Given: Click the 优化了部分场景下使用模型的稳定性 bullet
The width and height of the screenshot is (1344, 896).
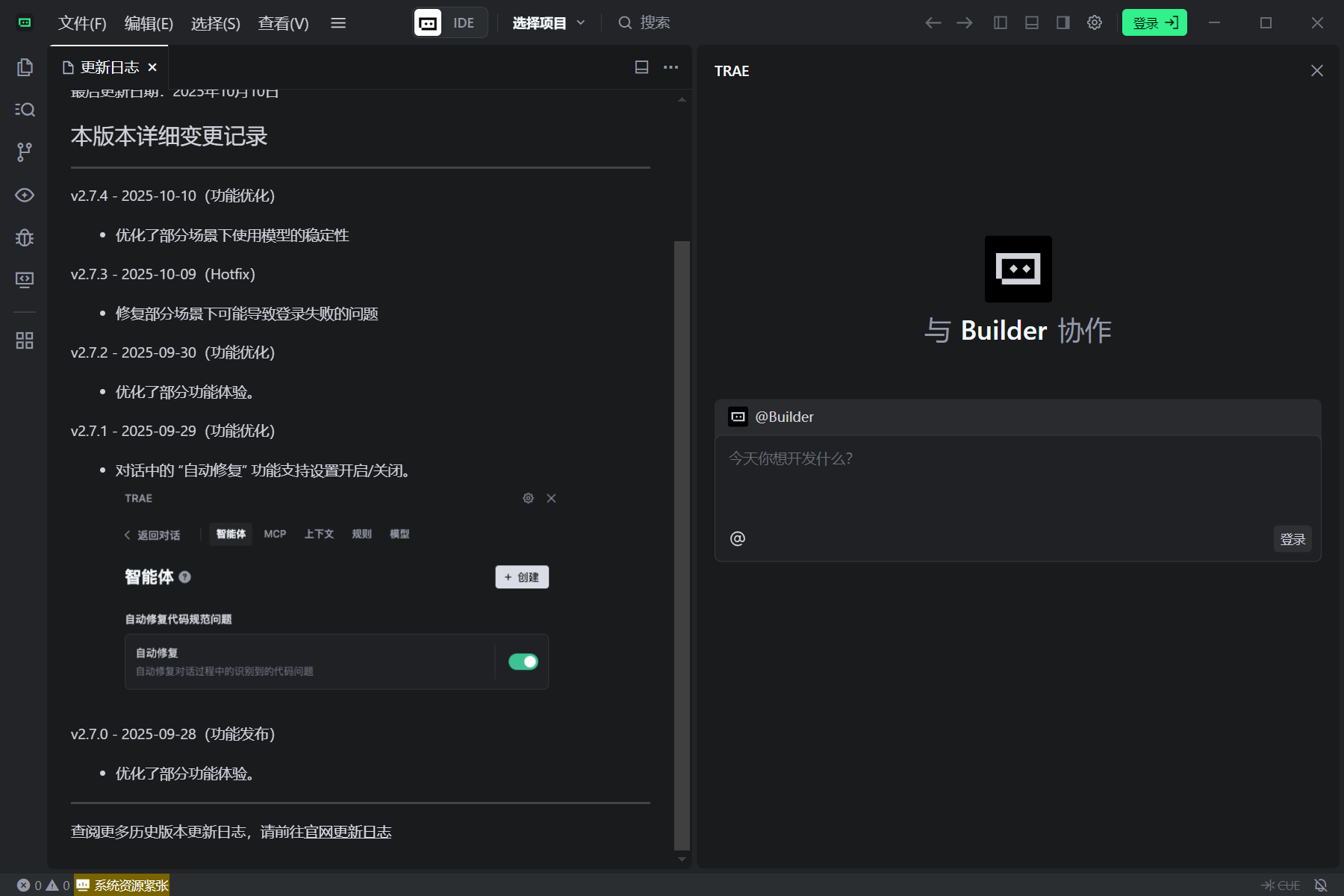Looking at the screenshot, I should [x=232, y=235].
